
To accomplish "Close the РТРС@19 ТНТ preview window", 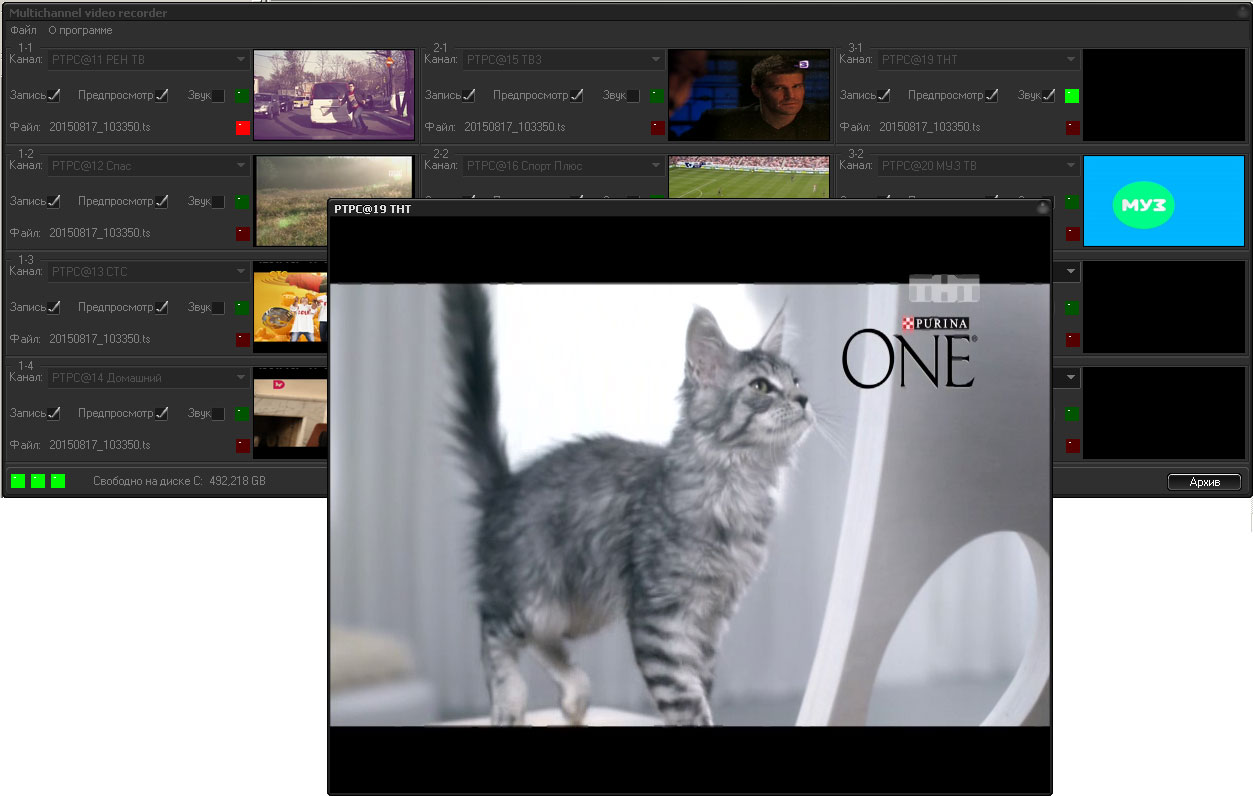I will pos(1042,209).
